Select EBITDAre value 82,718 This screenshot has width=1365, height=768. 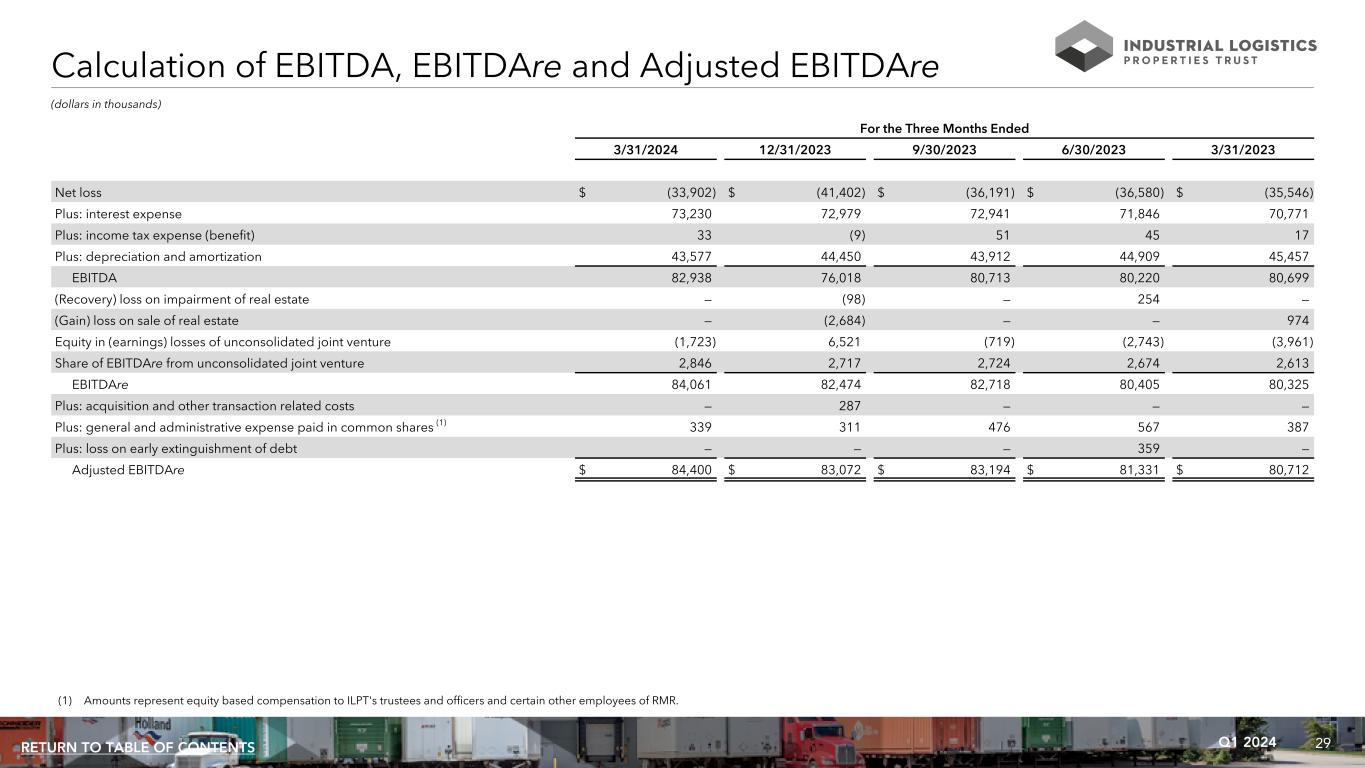coord(990,384)
